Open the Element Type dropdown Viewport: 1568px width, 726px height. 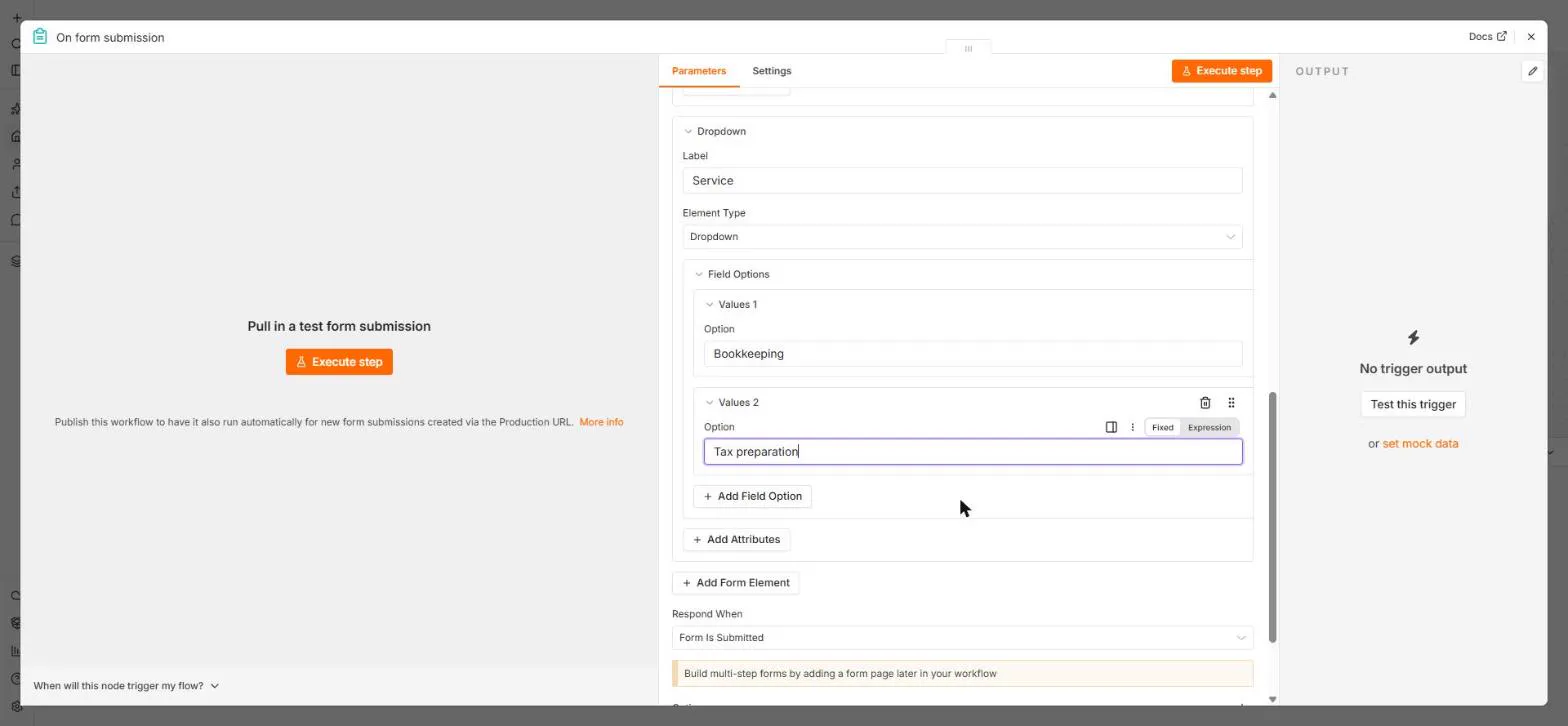click(962, 237)
